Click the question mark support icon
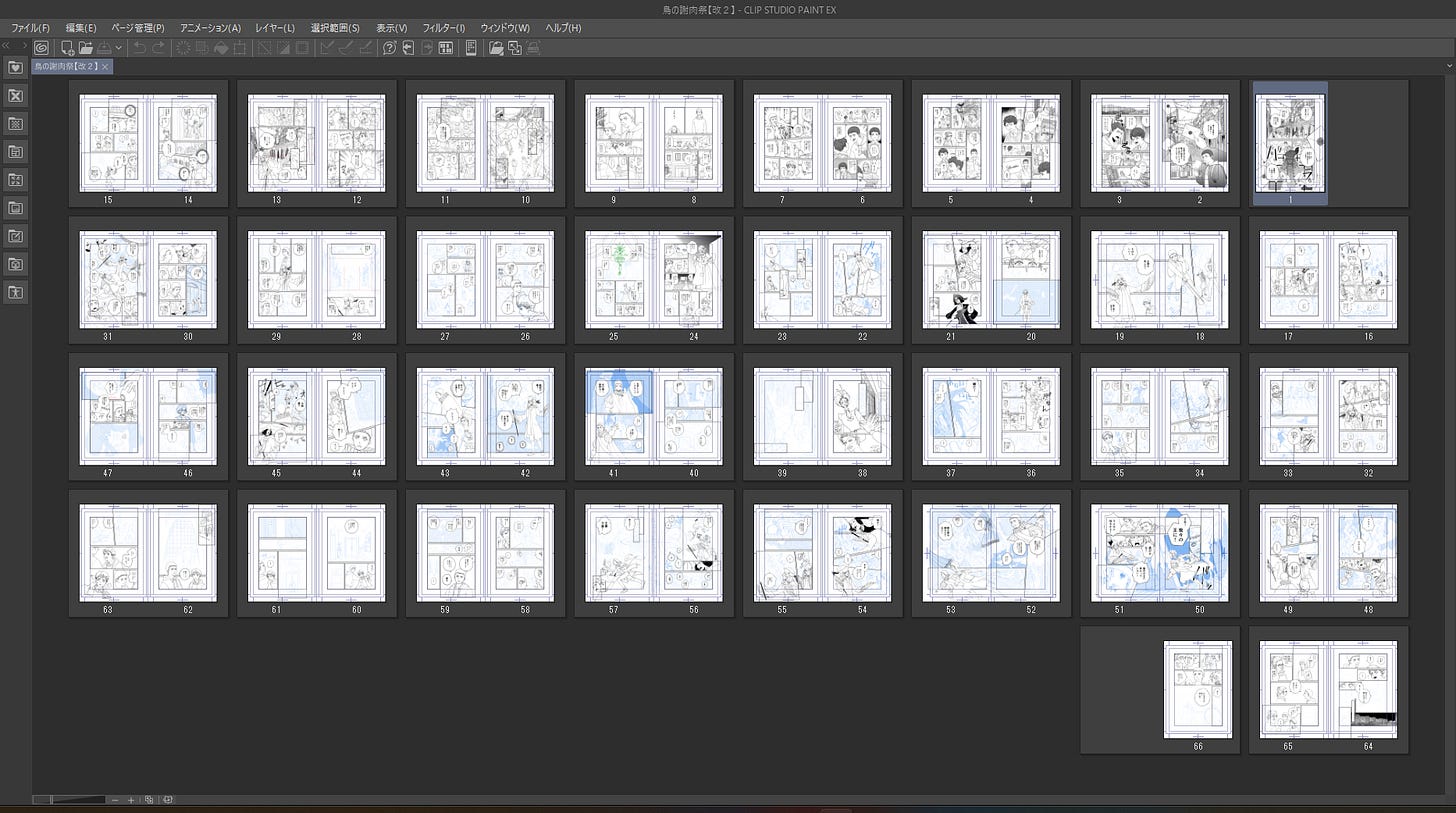This screenshot has width=1456, height=813. coord(390,47)
